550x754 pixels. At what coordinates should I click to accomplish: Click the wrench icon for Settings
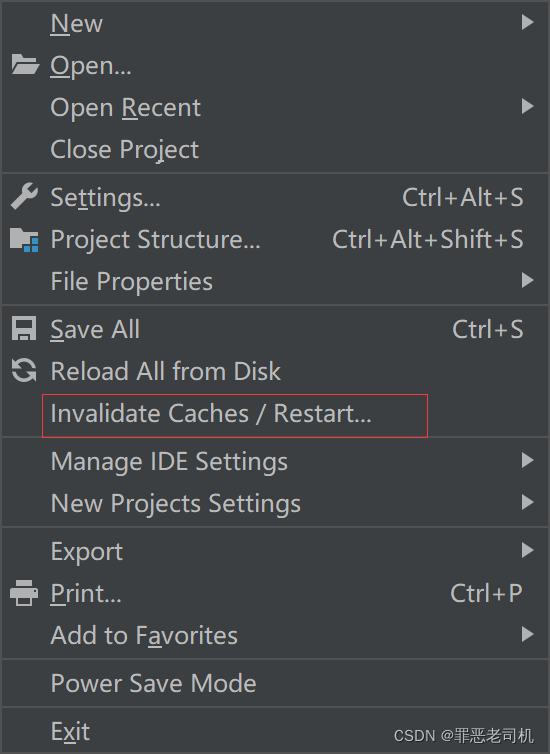pos(24,197)
